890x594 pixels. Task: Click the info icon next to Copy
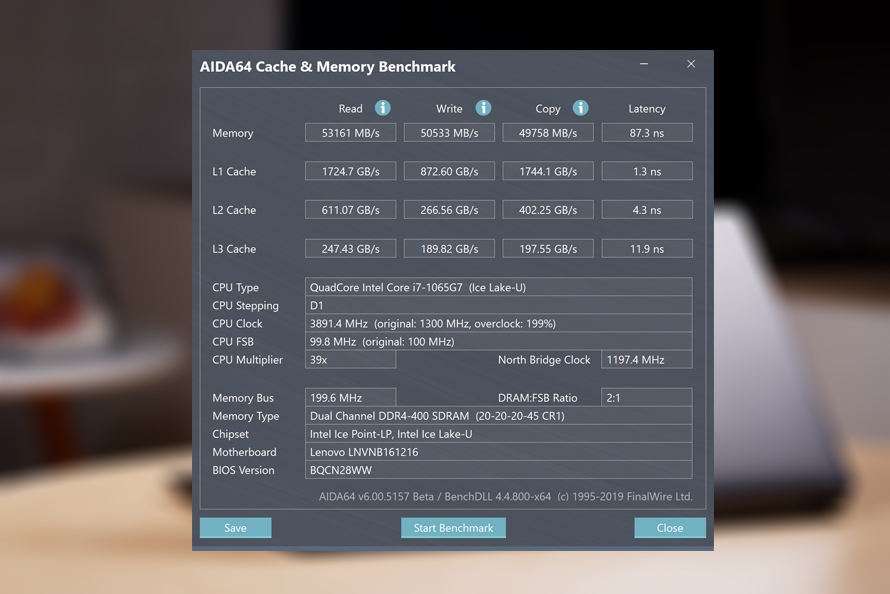580,108
